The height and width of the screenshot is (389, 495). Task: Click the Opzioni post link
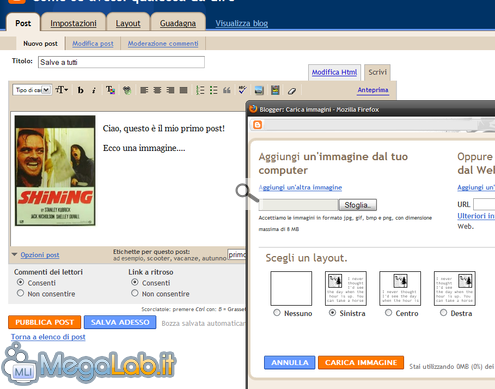point(40,255)
